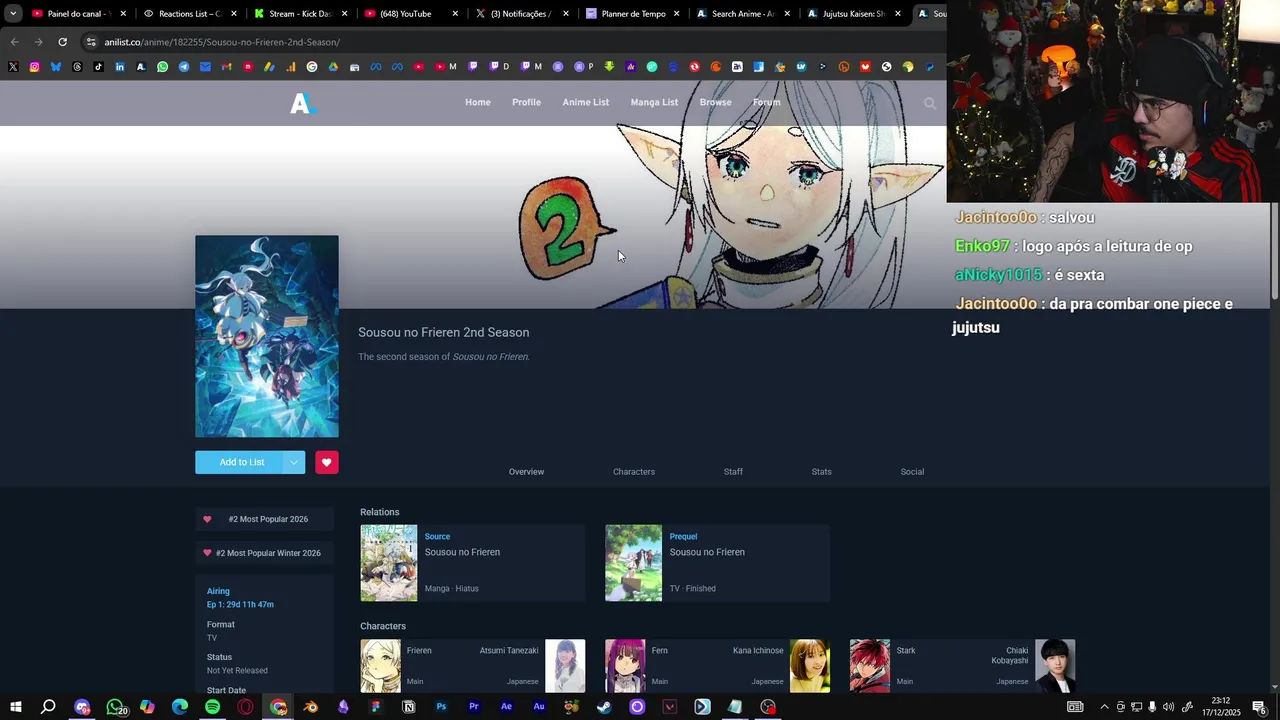Open Premiere Pro from the taskbar

(x=474, y=707)
